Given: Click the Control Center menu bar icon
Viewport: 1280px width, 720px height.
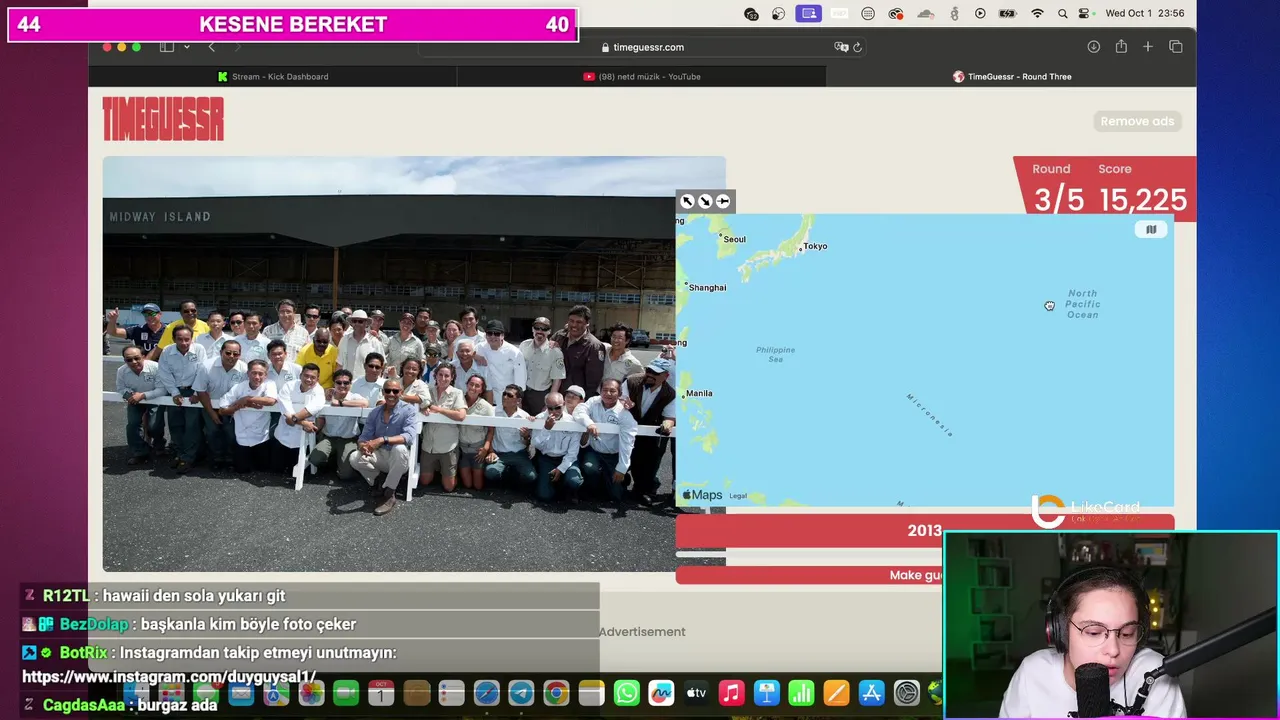Looking at the screenshot, I should (1085, 13).
